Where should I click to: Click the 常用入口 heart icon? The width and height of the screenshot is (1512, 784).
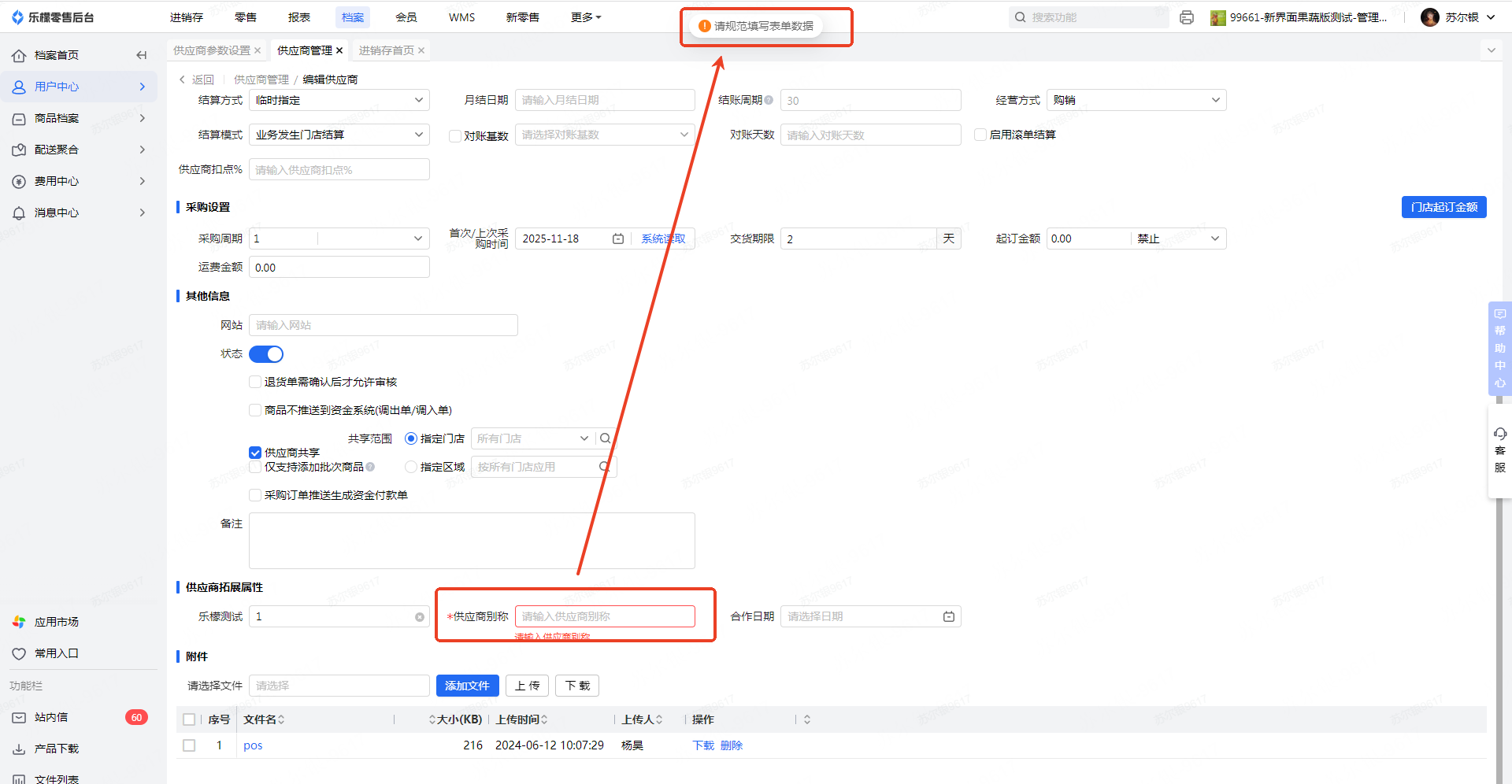[19, 653]
